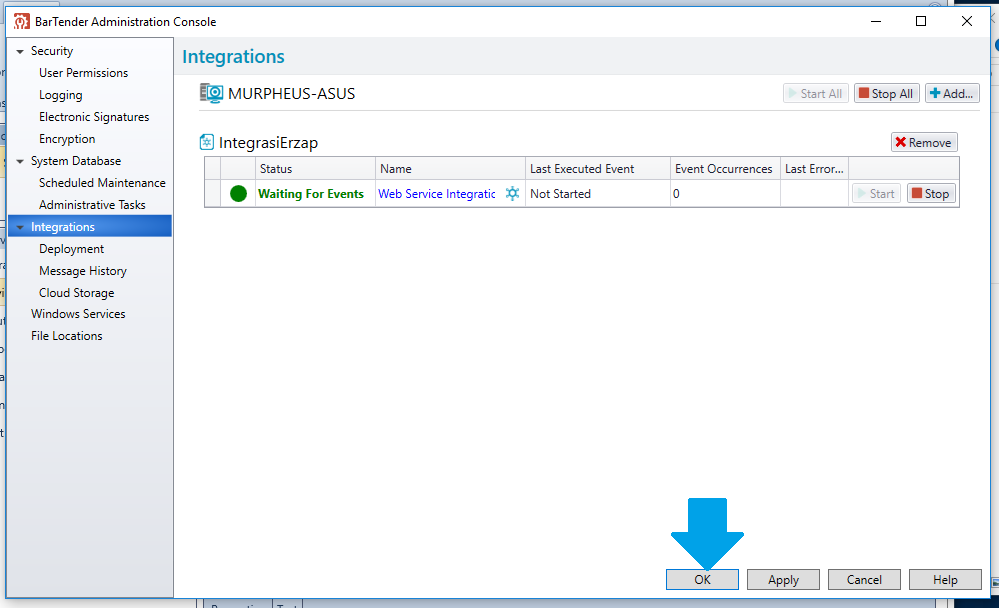Open the Web Service Integration gear icon
This screenshot has width=999, height=608.
click(512, 193)
